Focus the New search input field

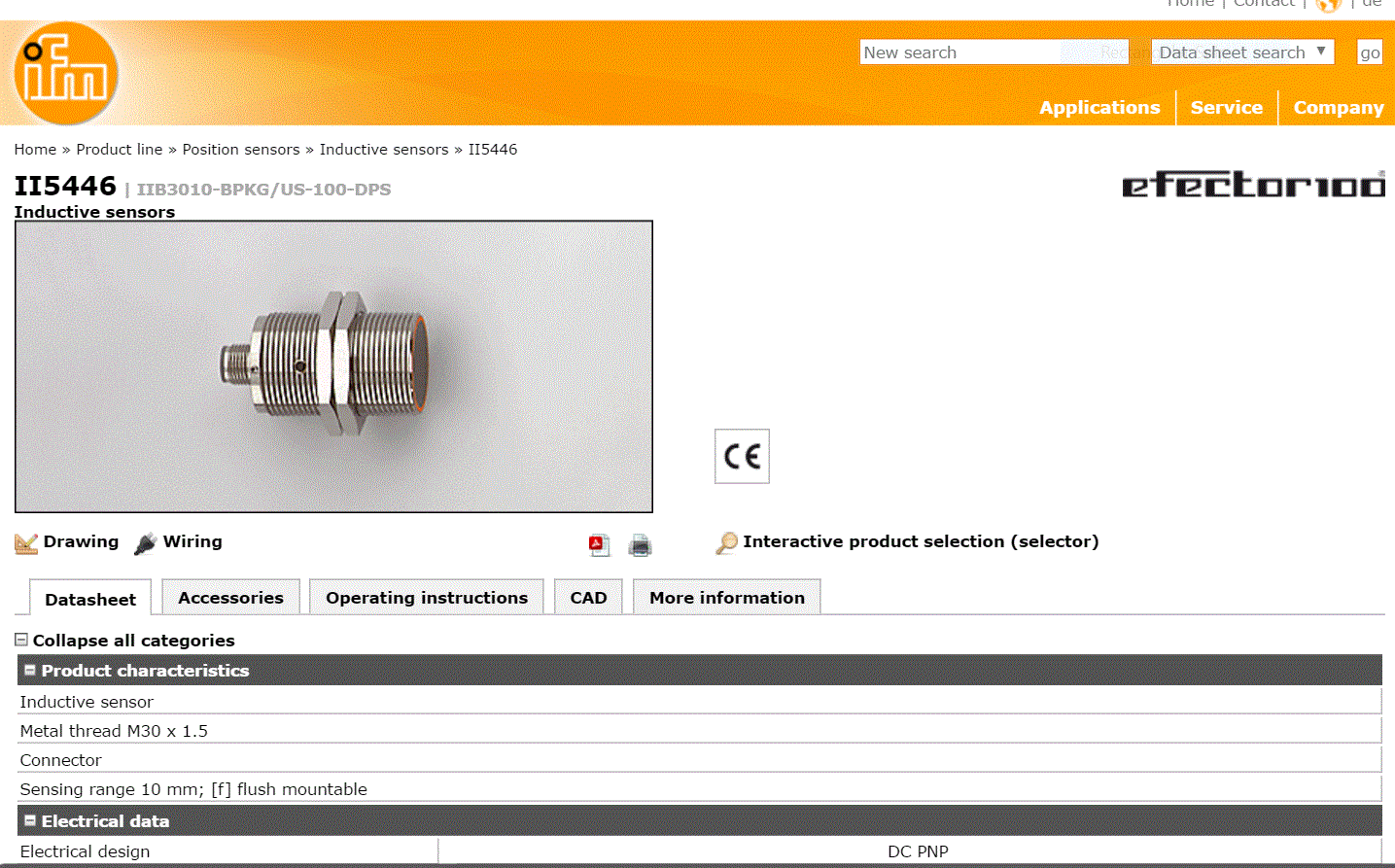(994, 52)
